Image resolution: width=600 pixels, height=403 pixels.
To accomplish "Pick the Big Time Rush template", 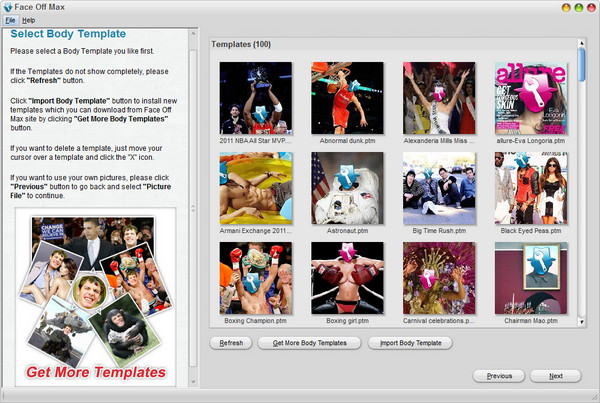I will [438, 188].
